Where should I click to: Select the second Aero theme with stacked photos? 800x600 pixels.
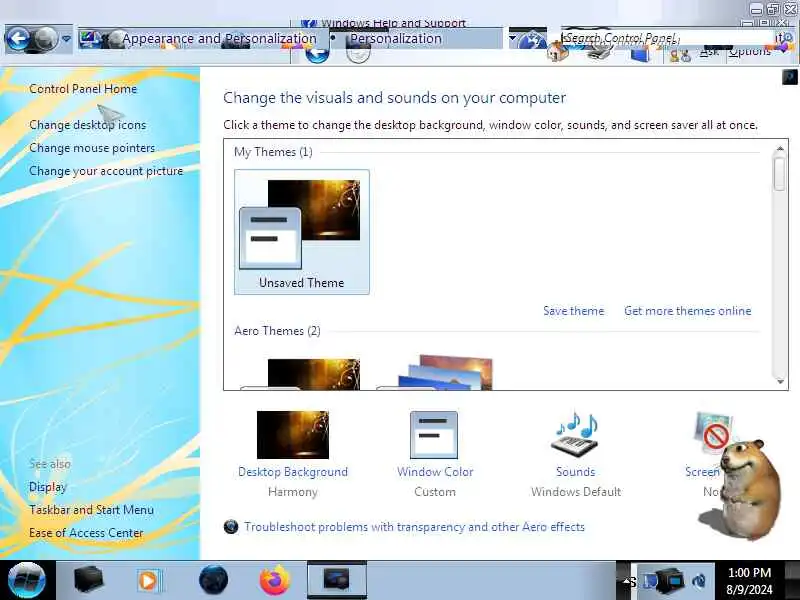click(x=436, y=372)
